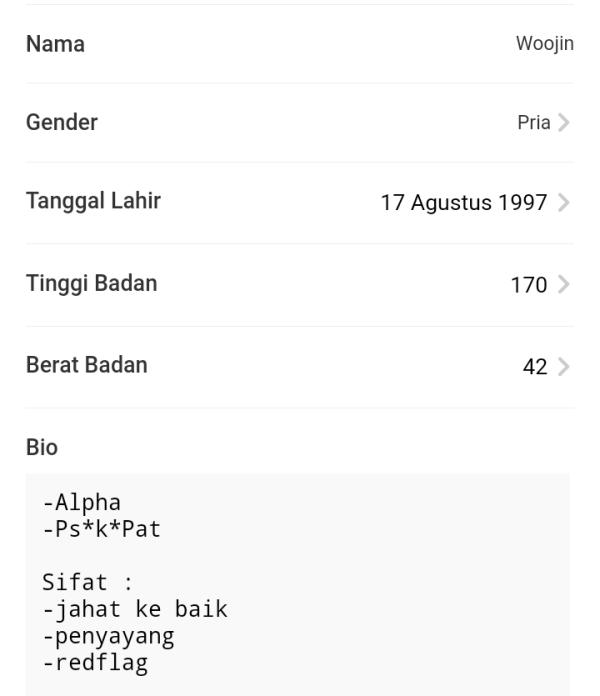Open the birth date value 17 Agustus 1997
The image size is (600, 696).
pos(464,203)
